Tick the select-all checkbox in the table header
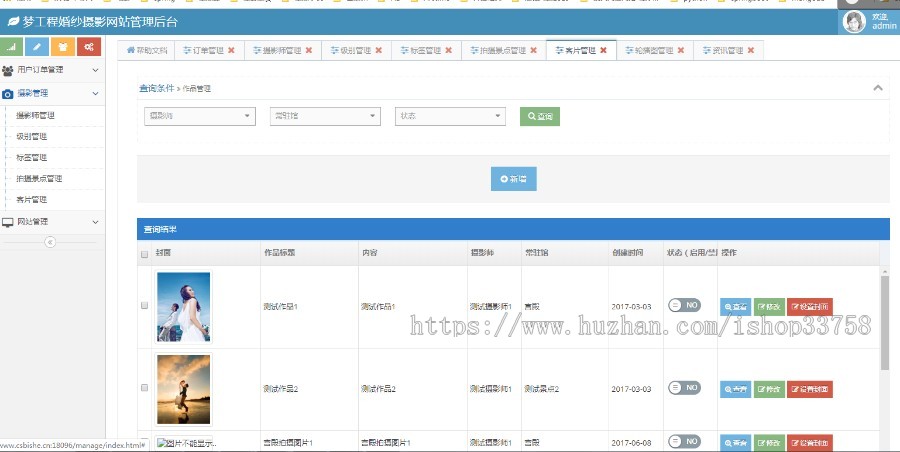The width and height of the screenshot is (900, 452). 145,254
